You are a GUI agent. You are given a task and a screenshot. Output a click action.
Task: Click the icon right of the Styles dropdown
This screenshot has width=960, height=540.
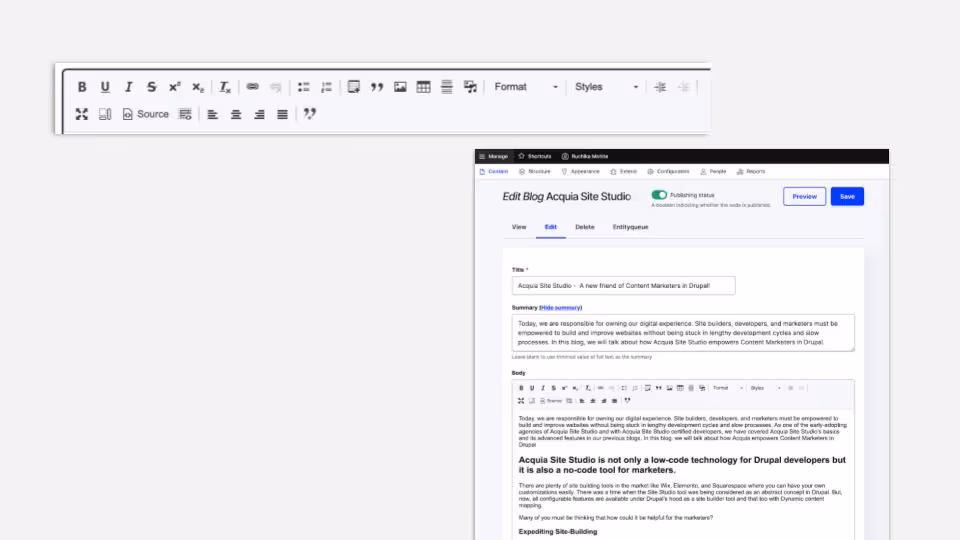coord(660,87)
